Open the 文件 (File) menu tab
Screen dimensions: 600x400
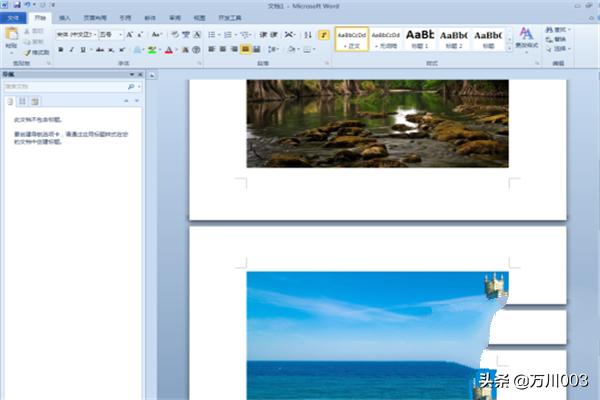pyautogui.click(x=13, y=18)
